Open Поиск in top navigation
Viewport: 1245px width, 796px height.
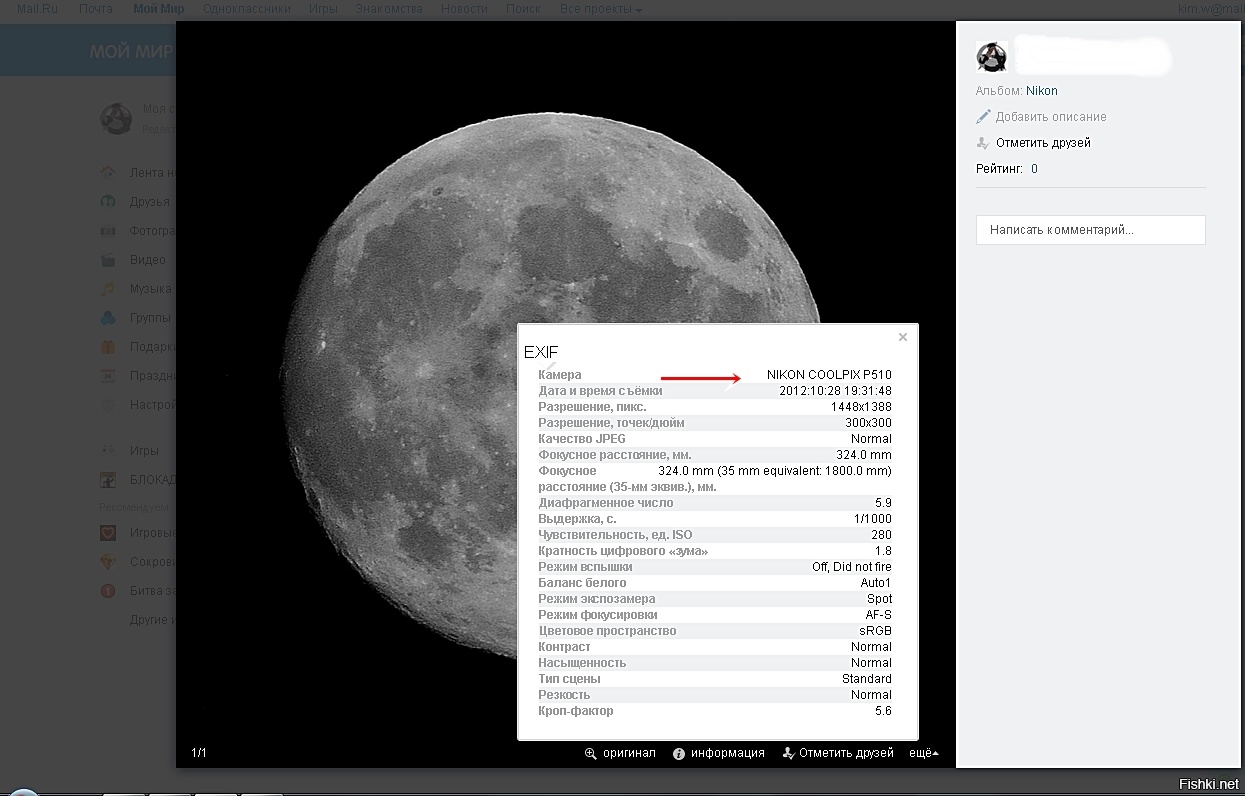pos(523,9)
